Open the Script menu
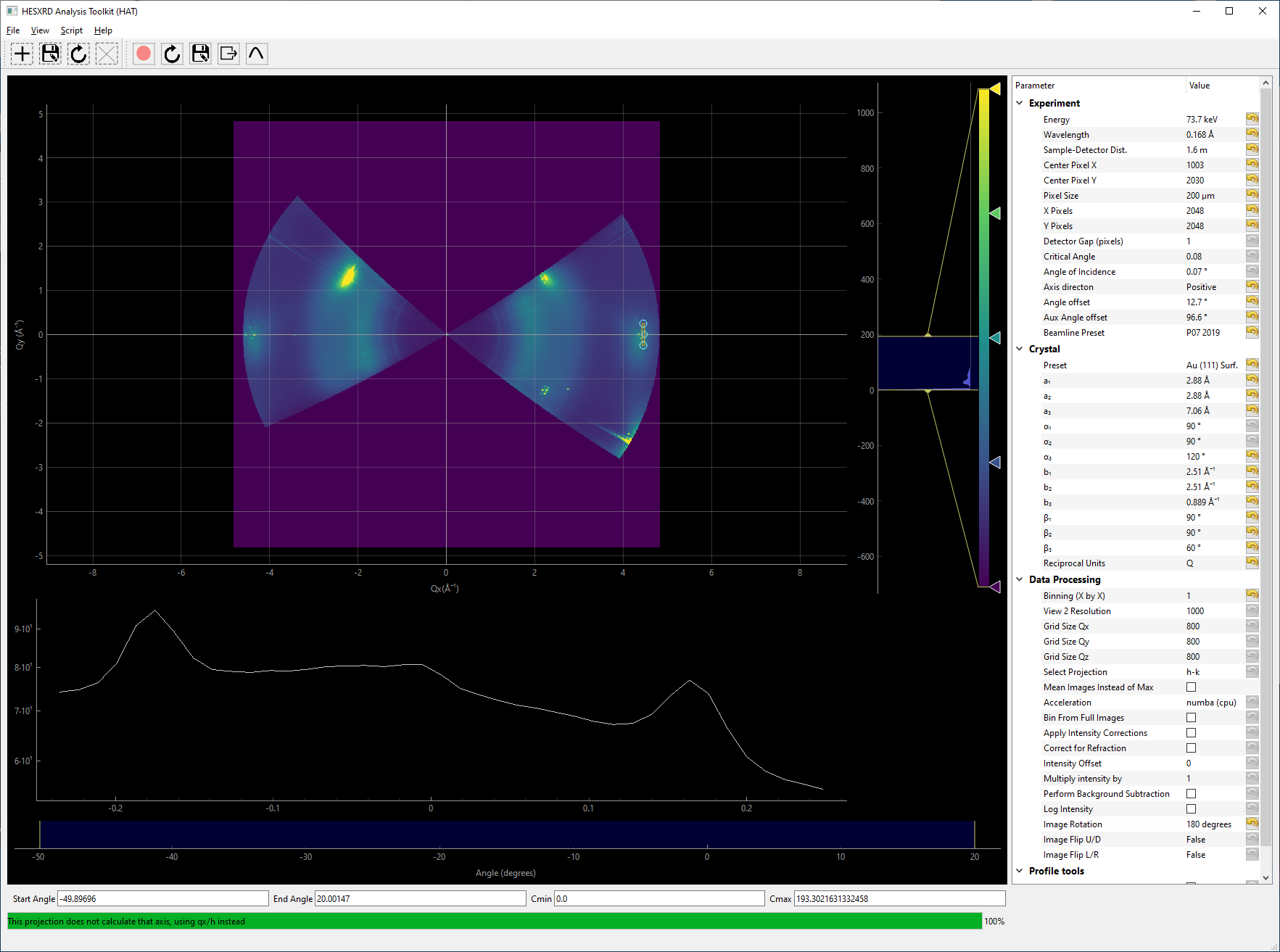This screenshot has width=1280, height=952. click(71, 30)
